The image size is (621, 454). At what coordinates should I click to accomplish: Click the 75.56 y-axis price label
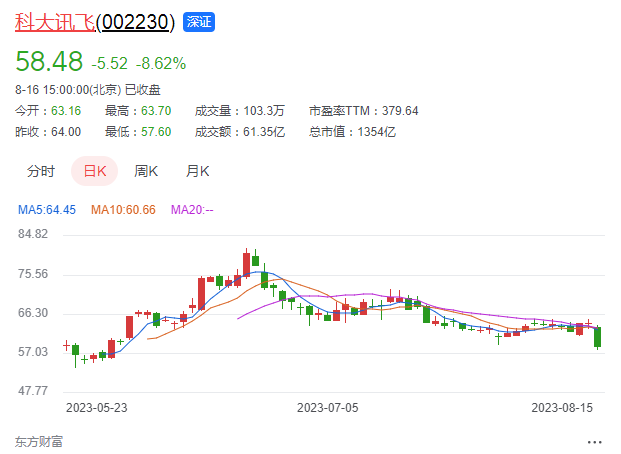pos(33,274)
